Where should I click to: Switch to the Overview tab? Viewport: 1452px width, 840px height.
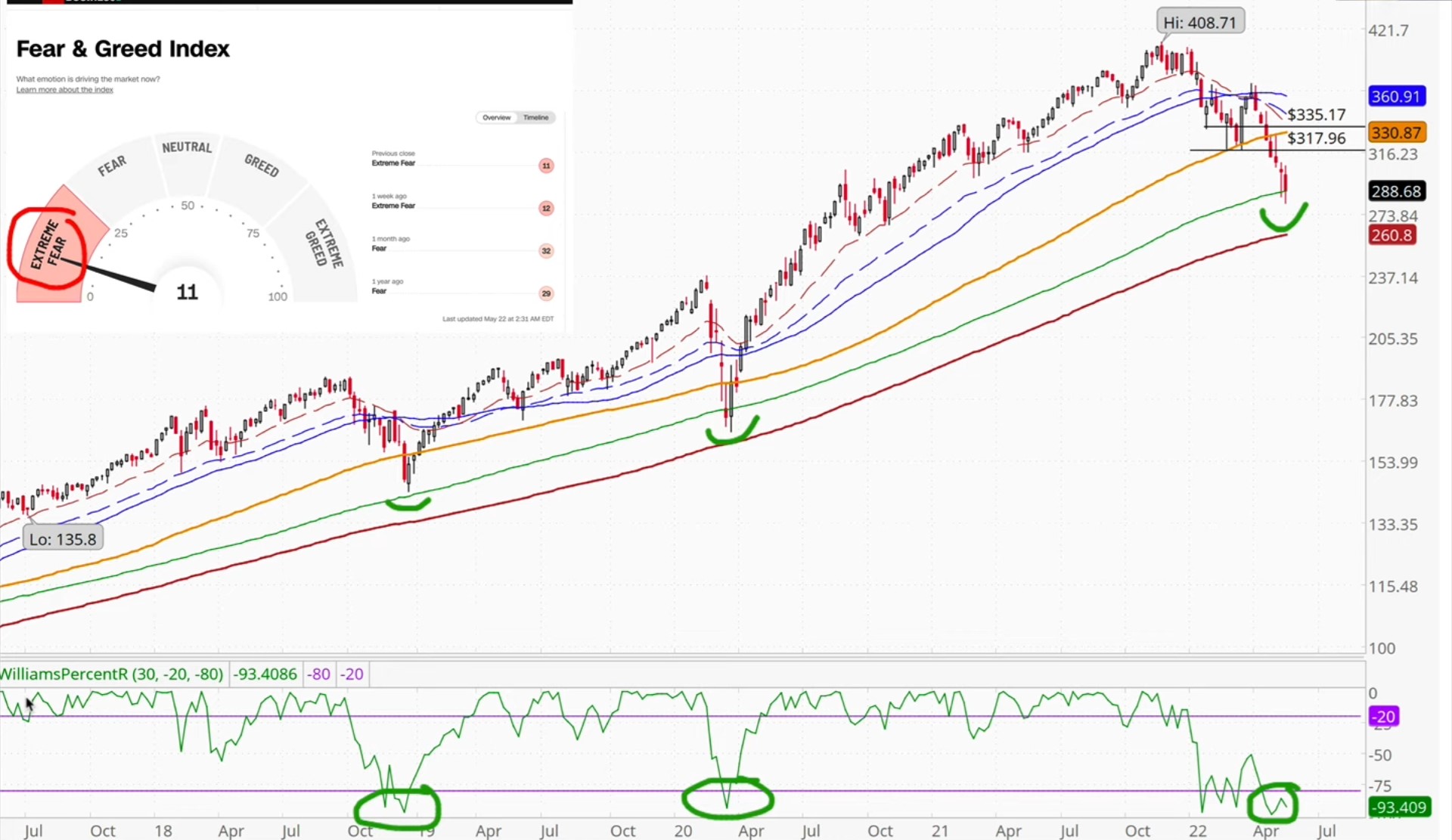(497, 117)
